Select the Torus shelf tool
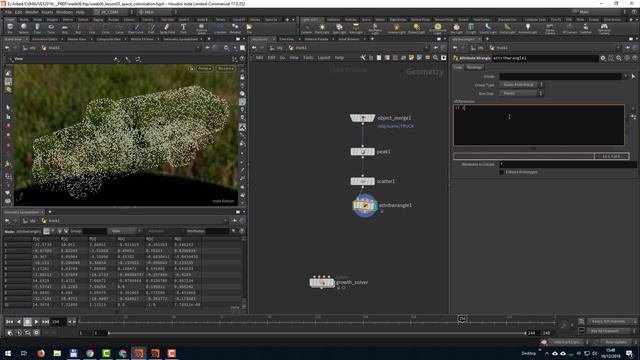 coord(51,28)
